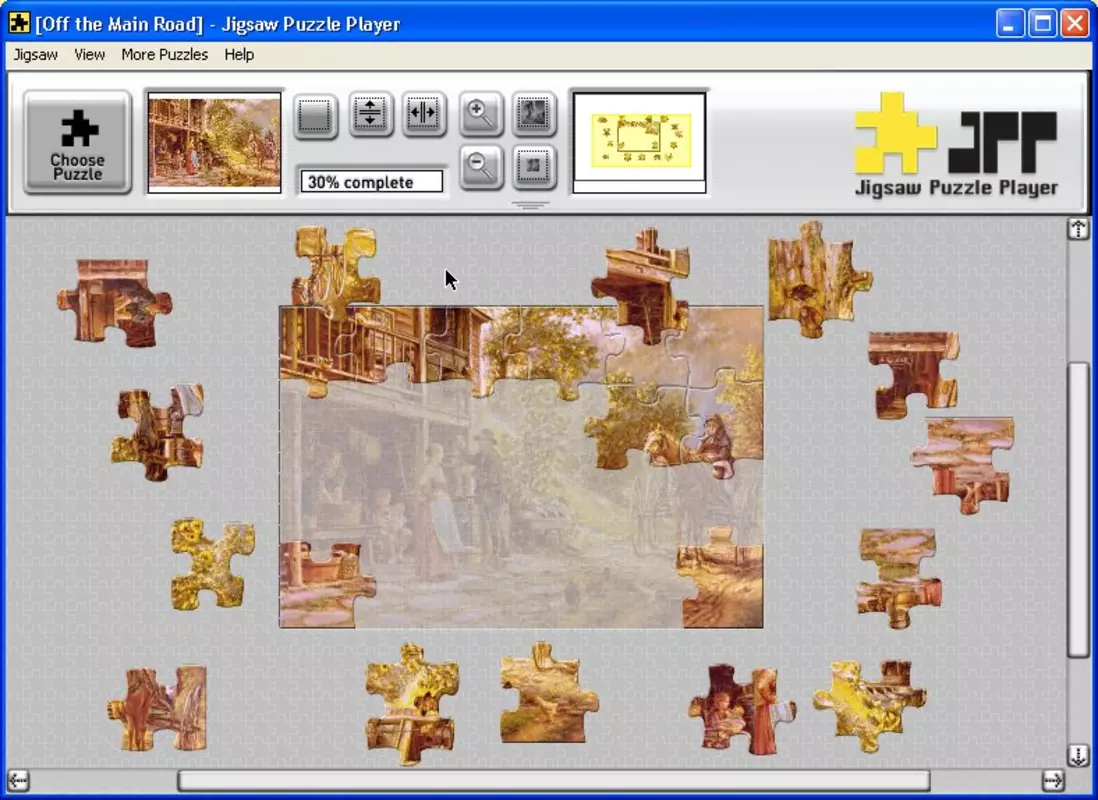Open the Help menu
This screenshot has width=1098, height=800.
pos(239,55)
